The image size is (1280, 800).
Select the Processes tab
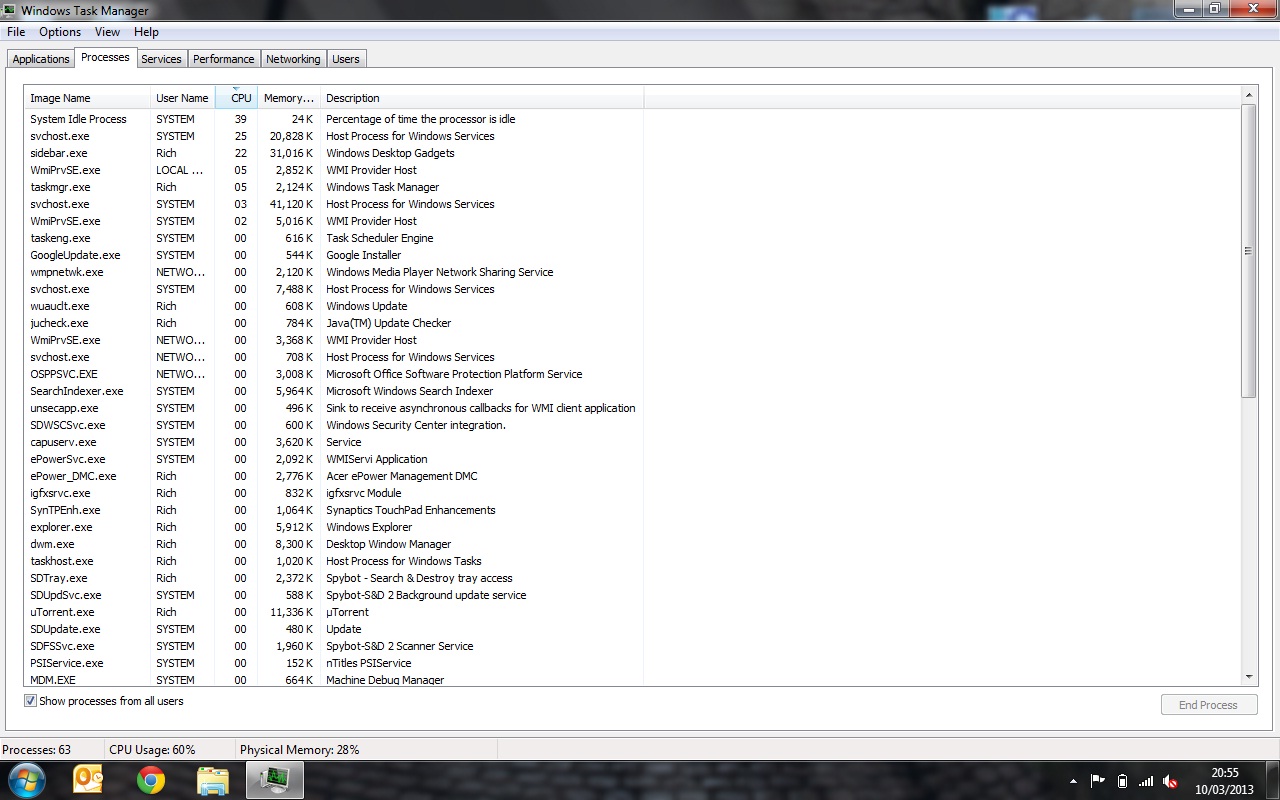[x=105, y=57]
